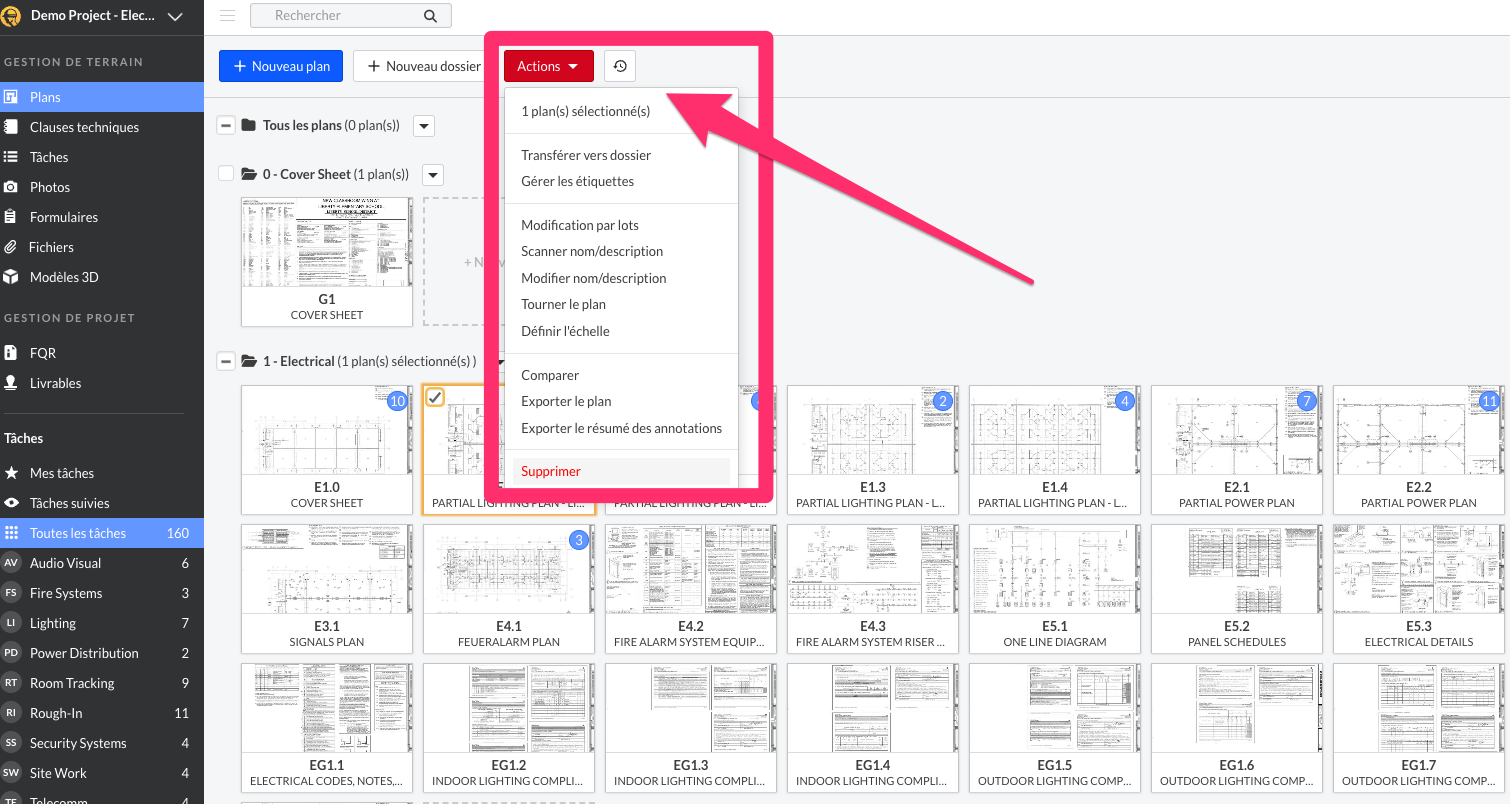Filter by Room Tracking category

point(102,683)
